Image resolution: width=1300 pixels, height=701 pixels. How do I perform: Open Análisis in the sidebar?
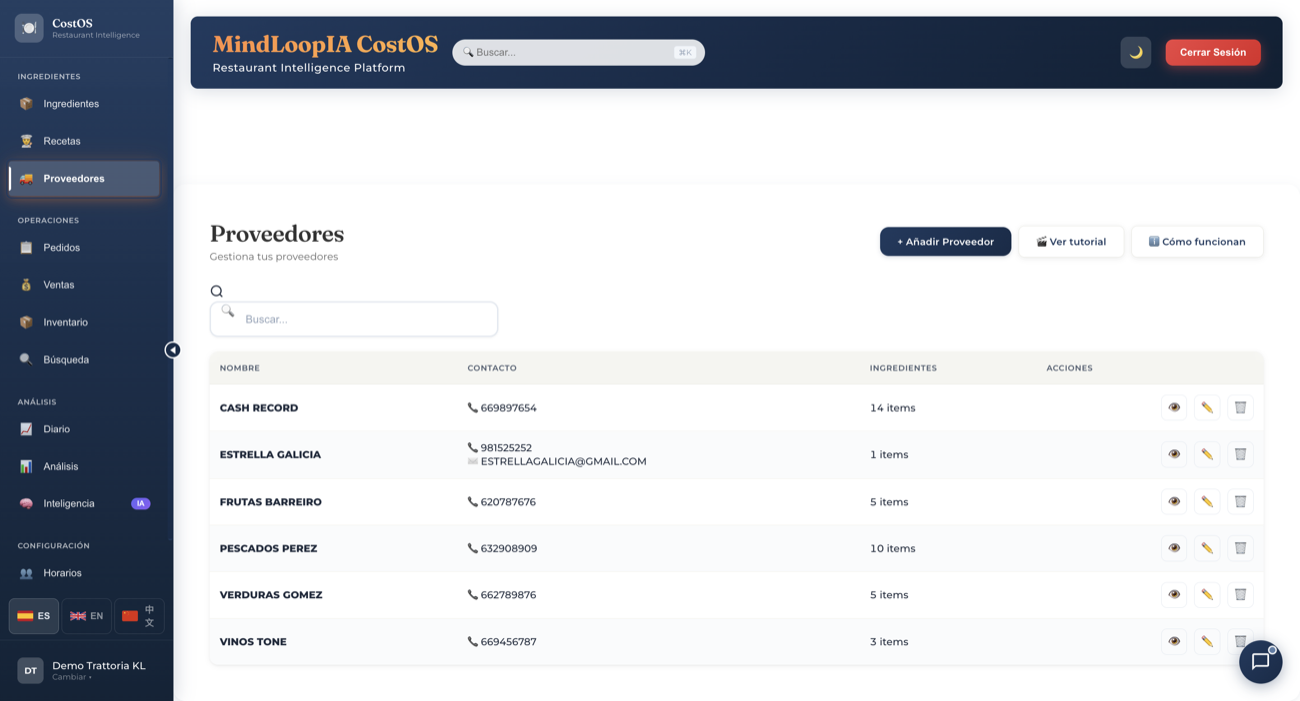tap(84, 466)
